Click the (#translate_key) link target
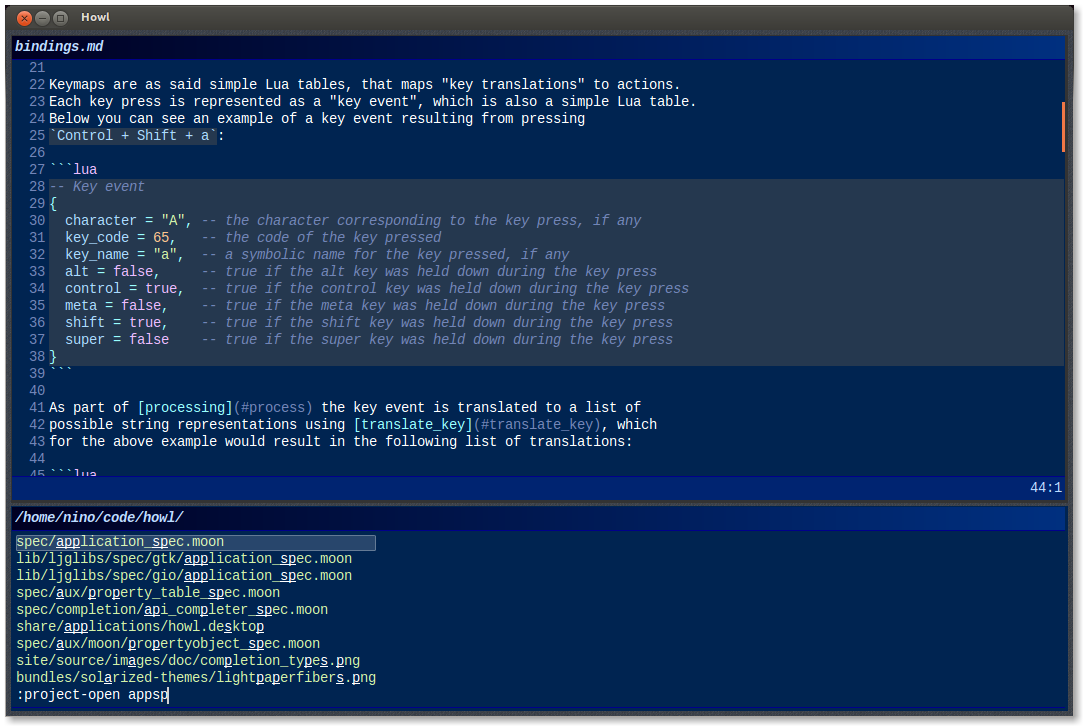 click(x=537, y=425)
